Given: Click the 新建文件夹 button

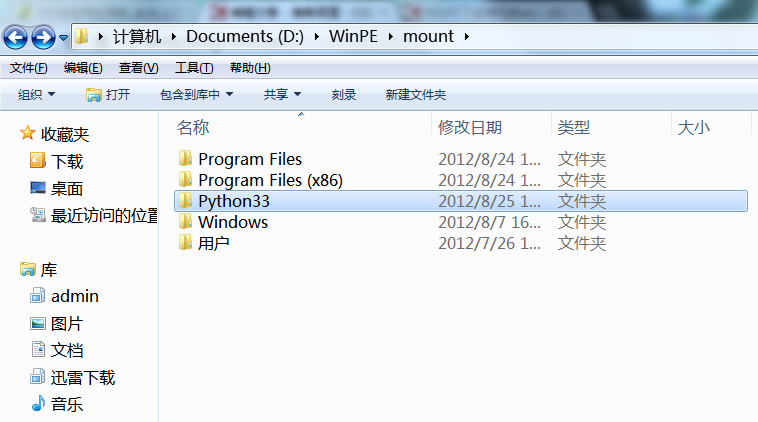Looking at the screenshot, I should (x=416, y=95).
